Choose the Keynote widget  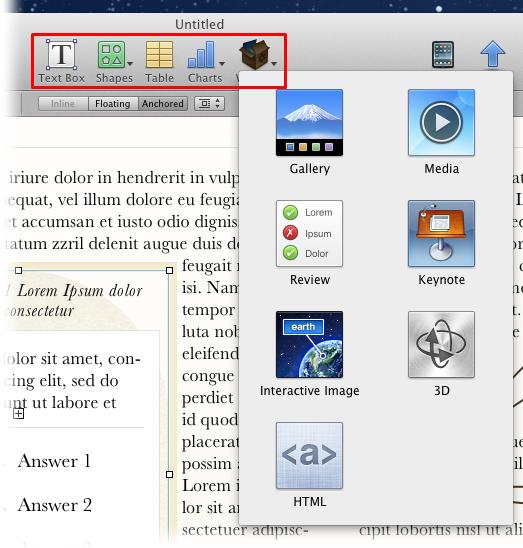441,233
